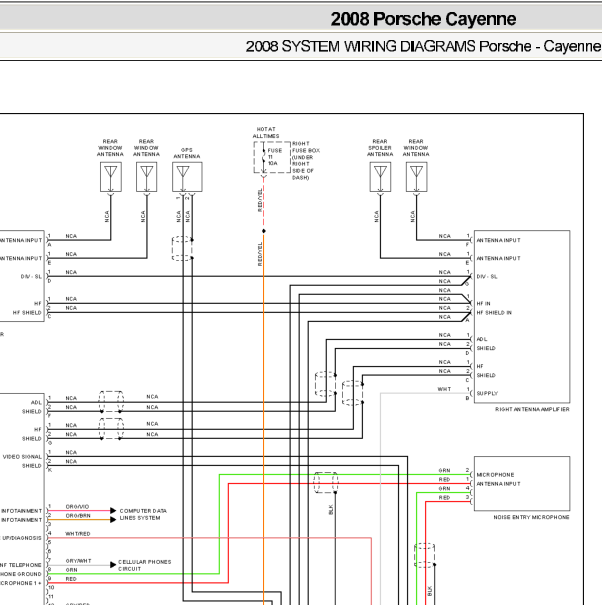The image size is (602, 605).
Task: Click the arrow pointing to COMPUTER DATA on ORG/VIO wire
Action: [113, 510]
